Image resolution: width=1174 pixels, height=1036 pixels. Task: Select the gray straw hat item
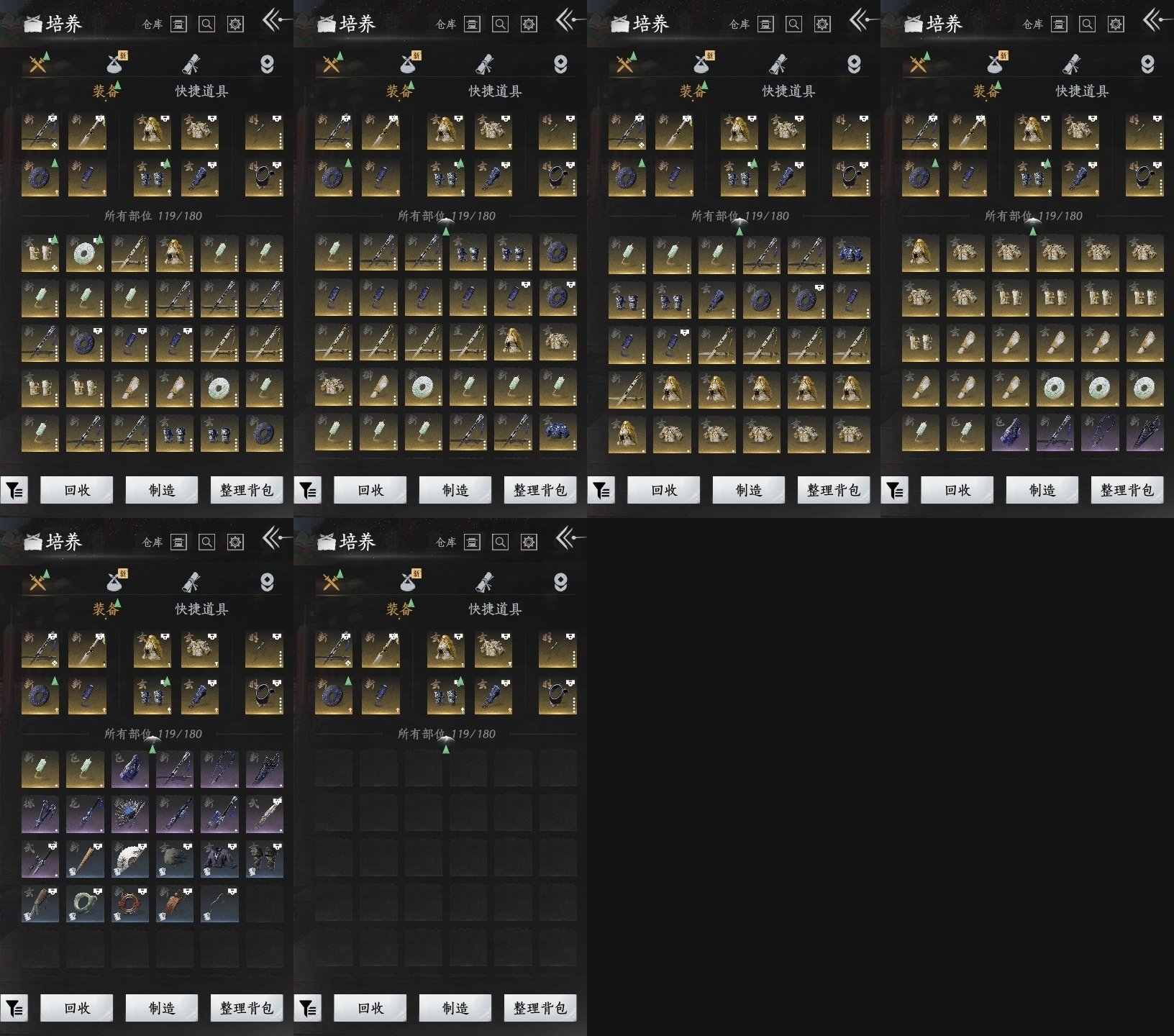[x=175, y=859]
